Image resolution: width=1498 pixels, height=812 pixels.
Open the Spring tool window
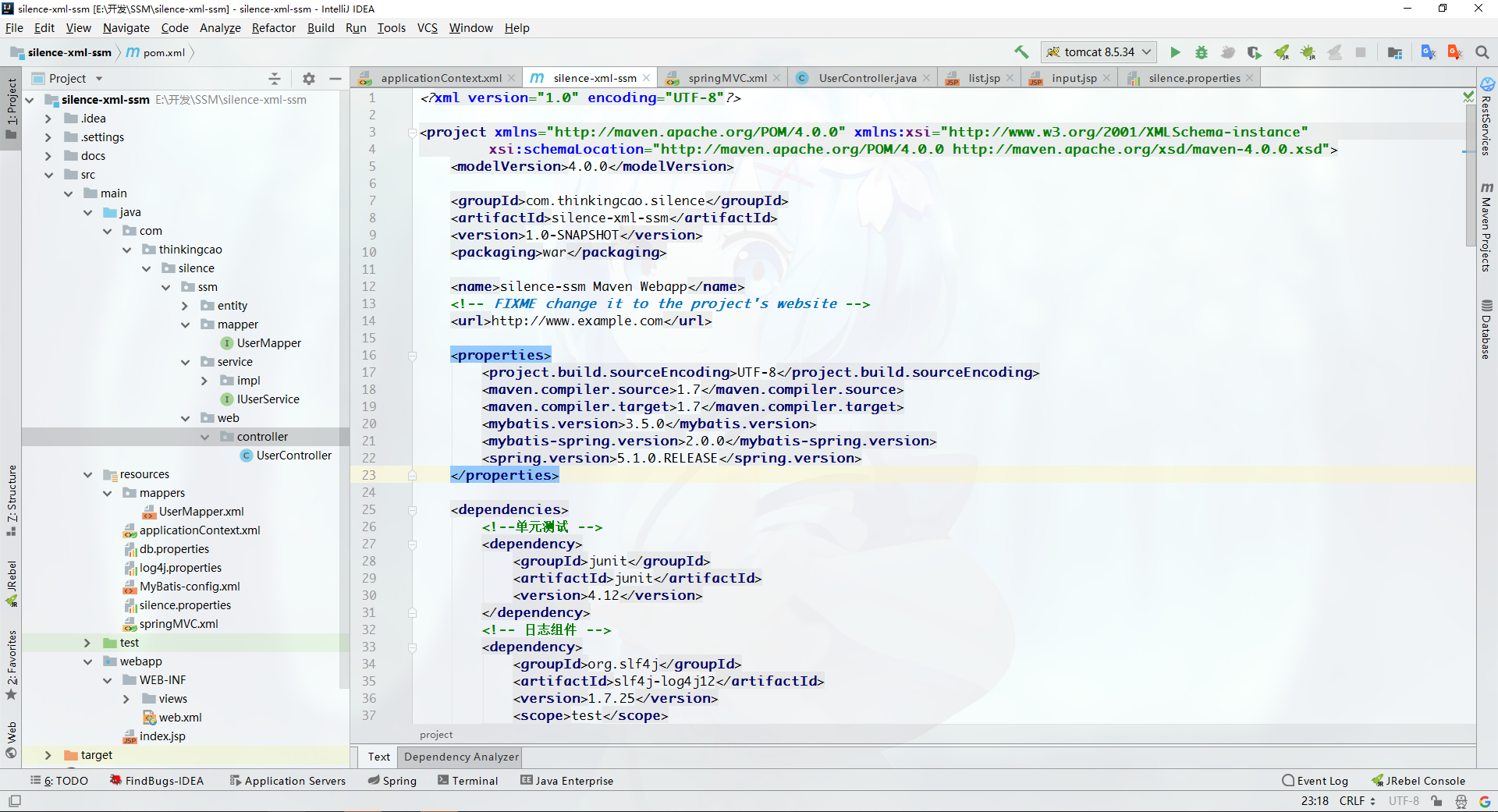point(392,781)
